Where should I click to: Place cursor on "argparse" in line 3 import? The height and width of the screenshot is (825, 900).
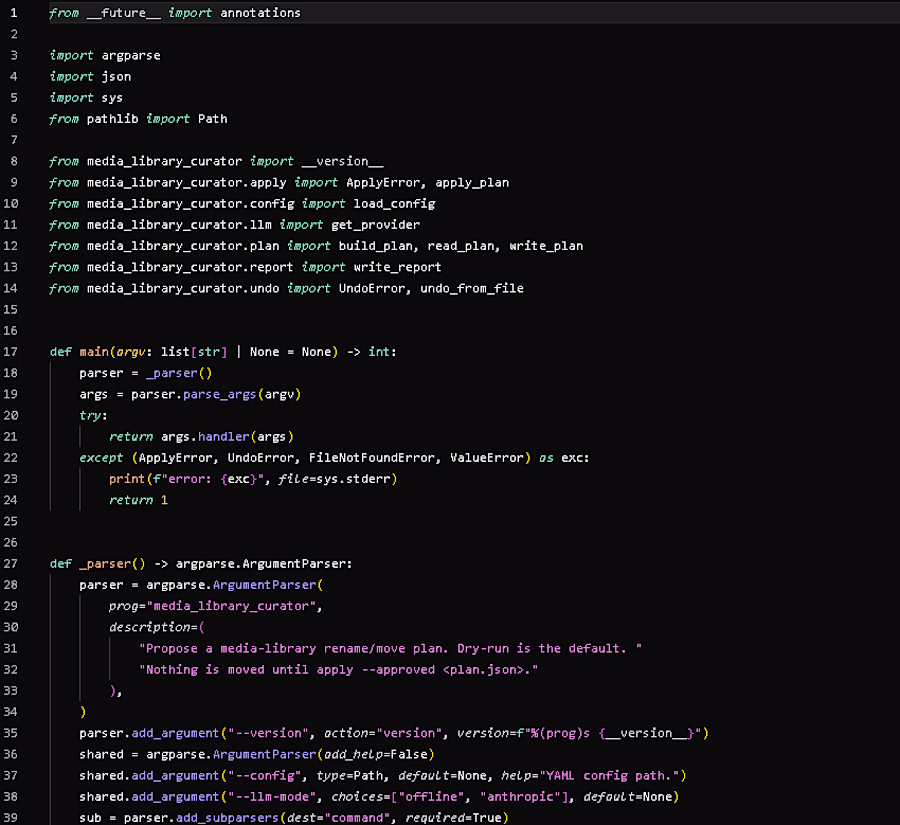[x=131, y=55]
